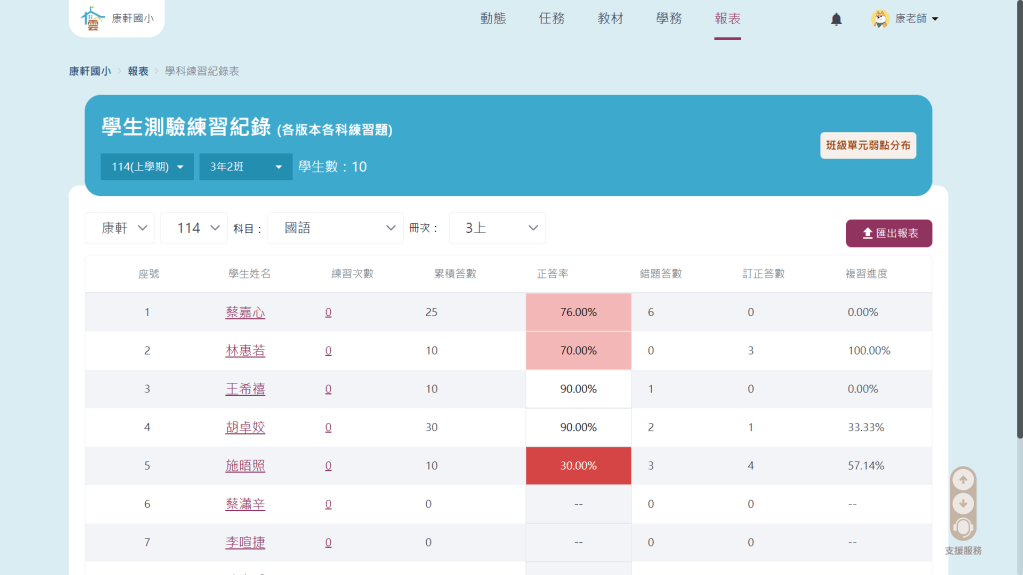Click the 錯題答數 column header
This screenshot has height=575, width=1023.
tap(661, 274)
